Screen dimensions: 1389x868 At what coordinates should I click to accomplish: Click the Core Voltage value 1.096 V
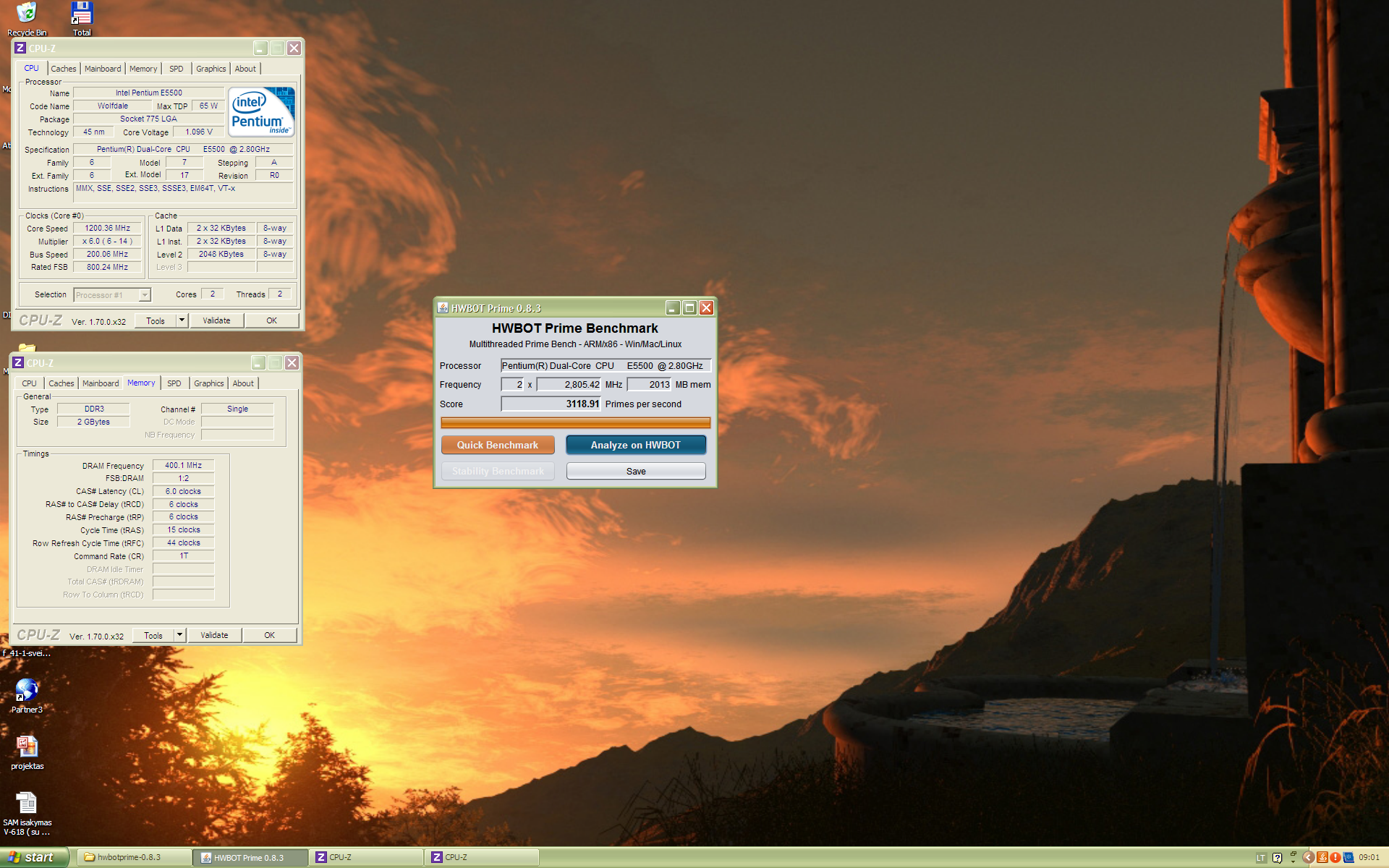pyautogui.click(x=199, y=132)
